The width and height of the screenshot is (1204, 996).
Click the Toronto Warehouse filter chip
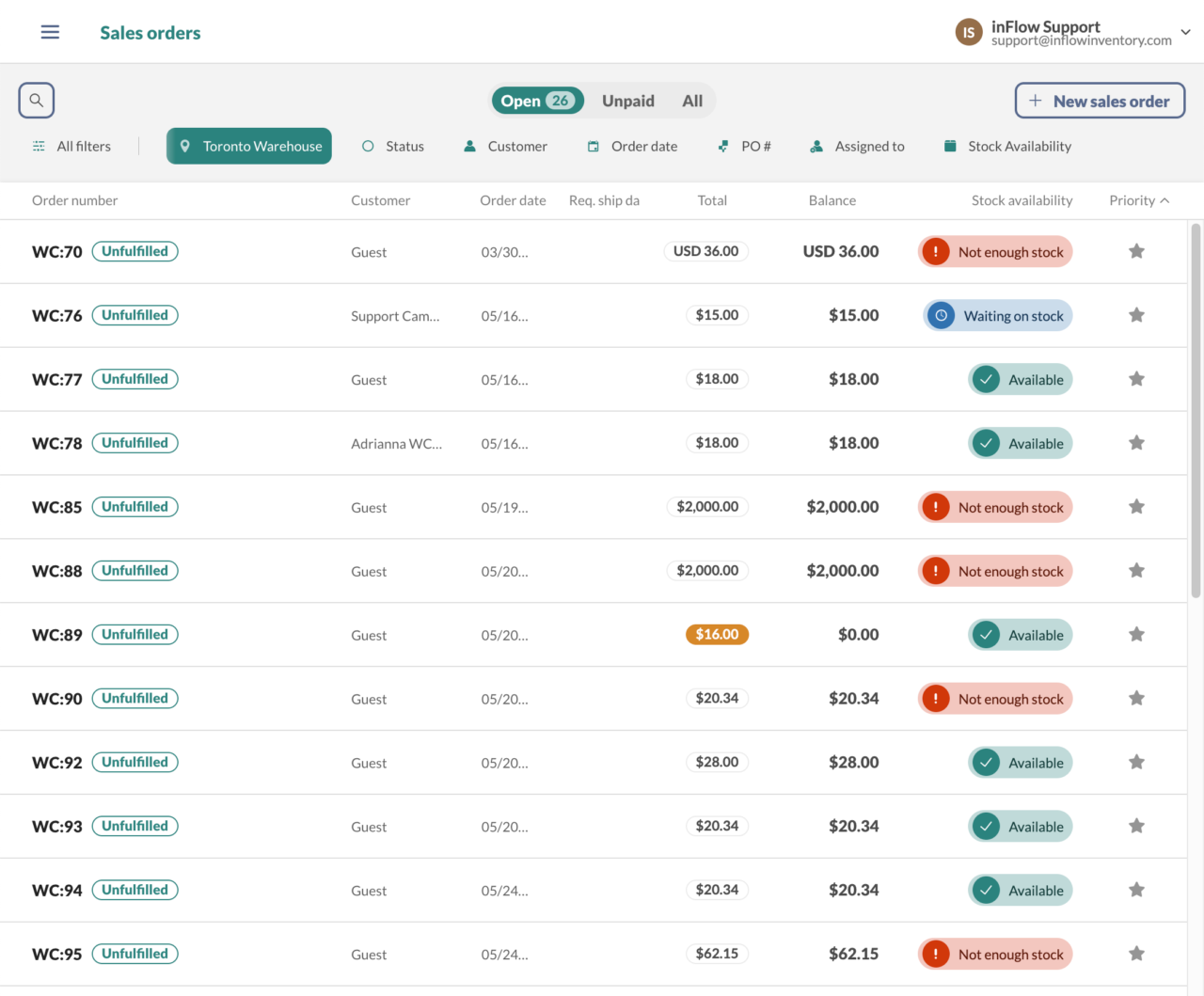point(248,146)
